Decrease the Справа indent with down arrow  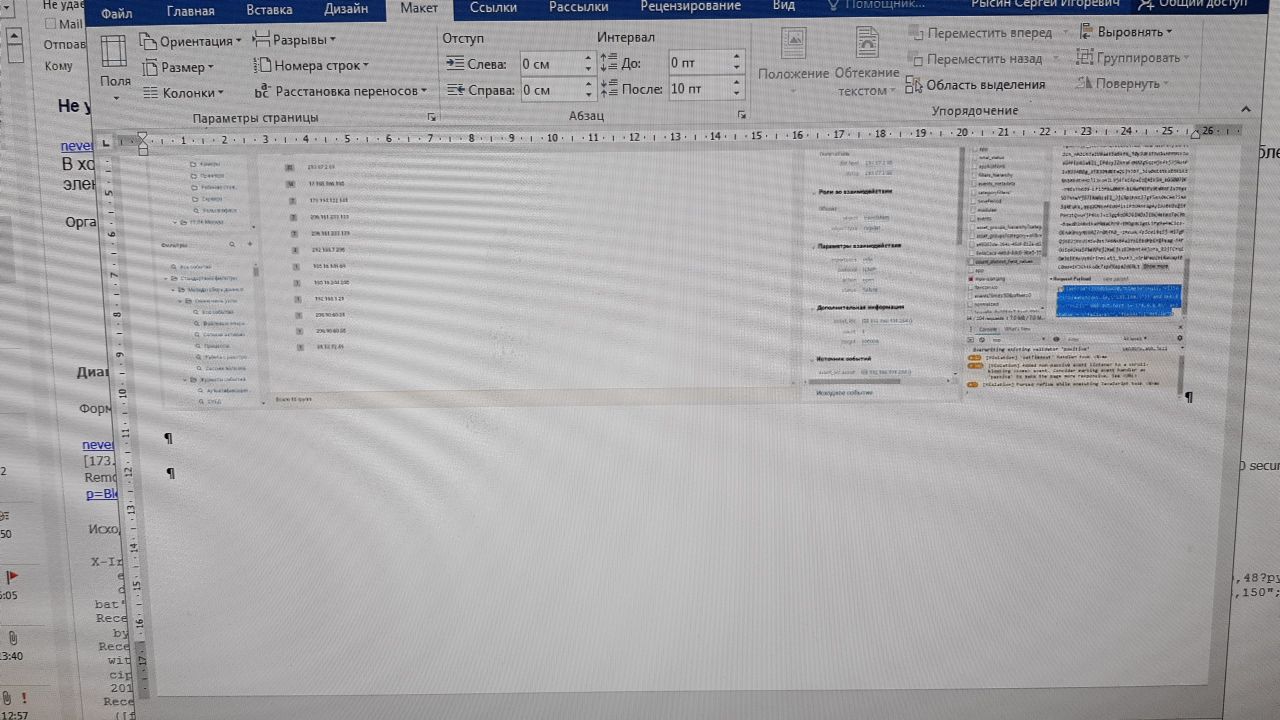click(588, 95)
